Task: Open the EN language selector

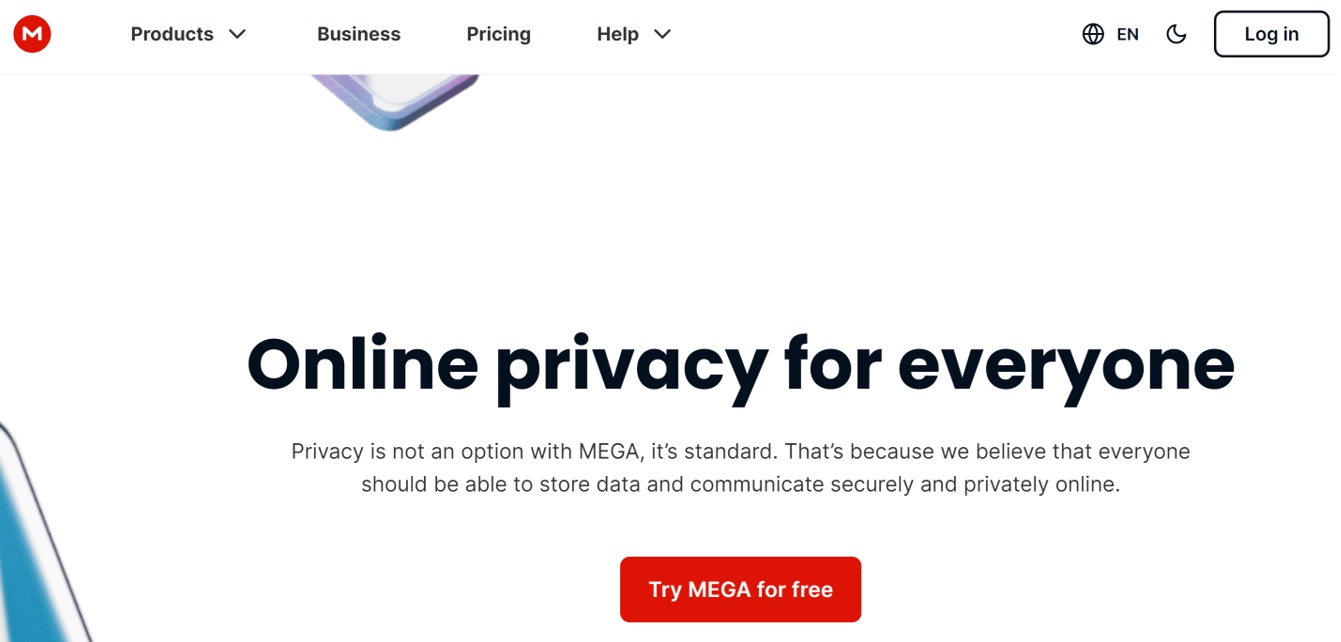Action: tap(1127, 34)
